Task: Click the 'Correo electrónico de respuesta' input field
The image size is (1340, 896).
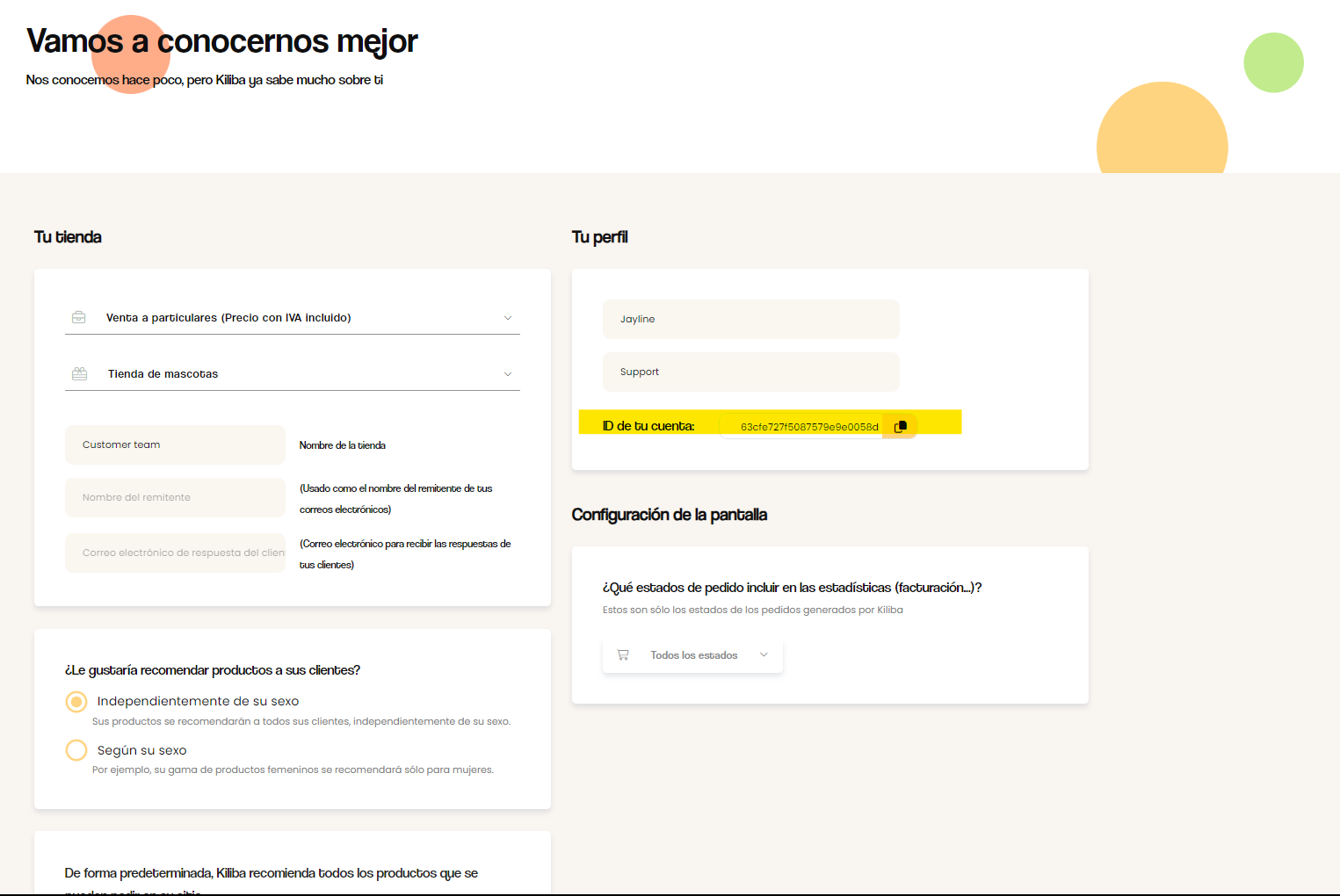Action: (x=175, y=553)
